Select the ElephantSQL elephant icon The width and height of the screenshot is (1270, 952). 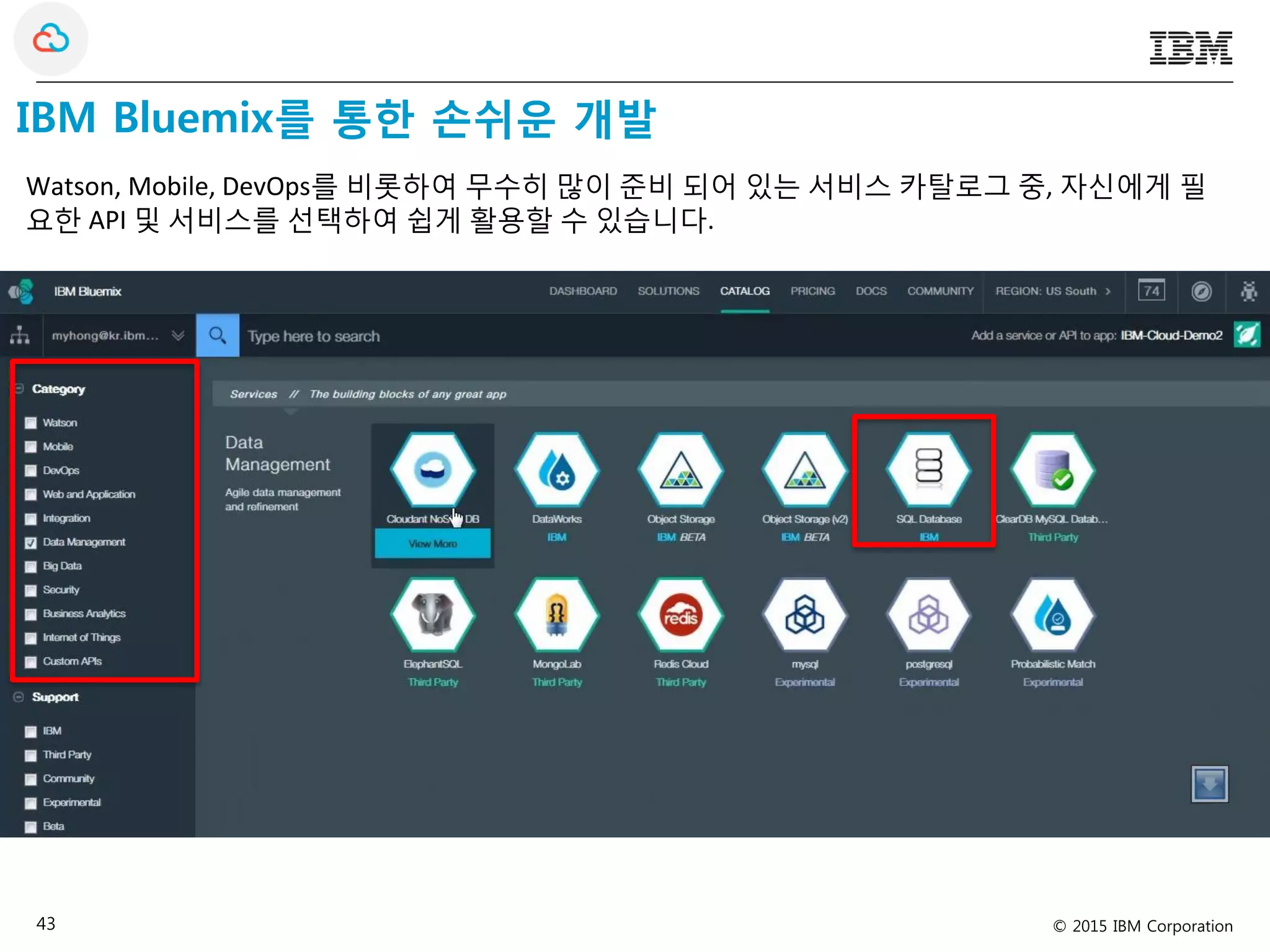click(433, 614)
